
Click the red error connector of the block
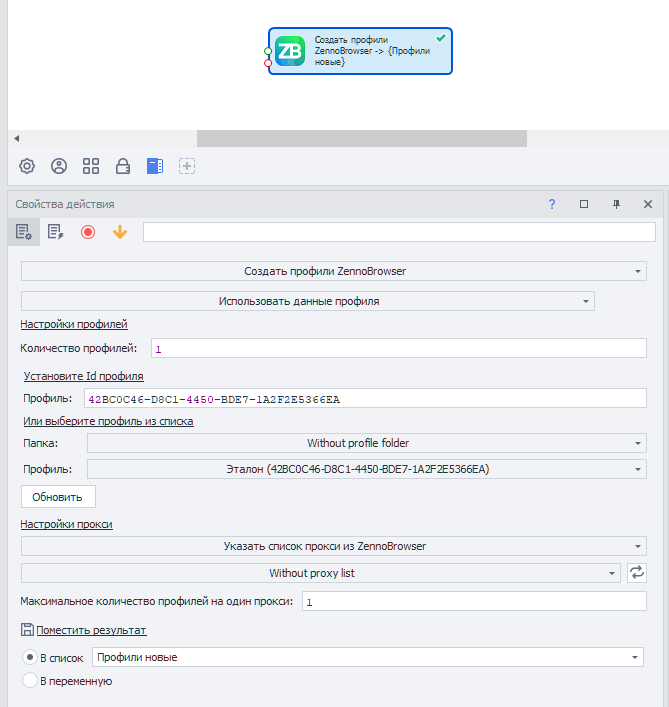268,63
